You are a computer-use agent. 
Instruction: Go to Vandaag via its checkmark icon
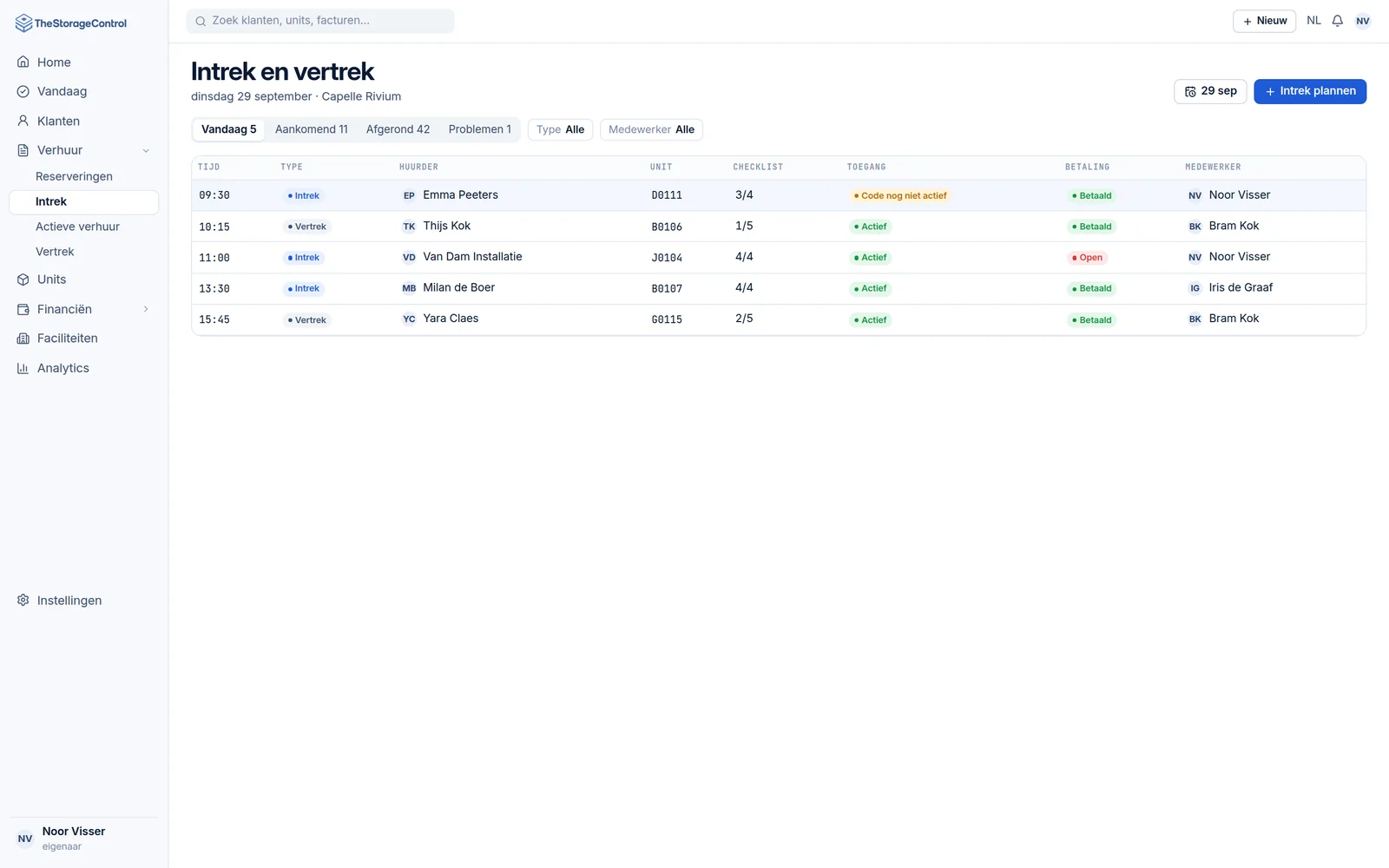point(23,91)
